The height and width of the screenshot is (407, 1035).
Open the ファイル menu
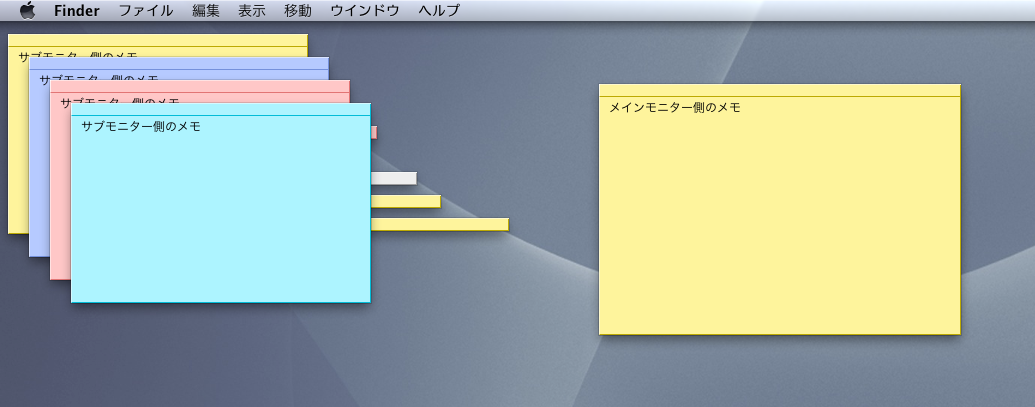click(146, 11)
